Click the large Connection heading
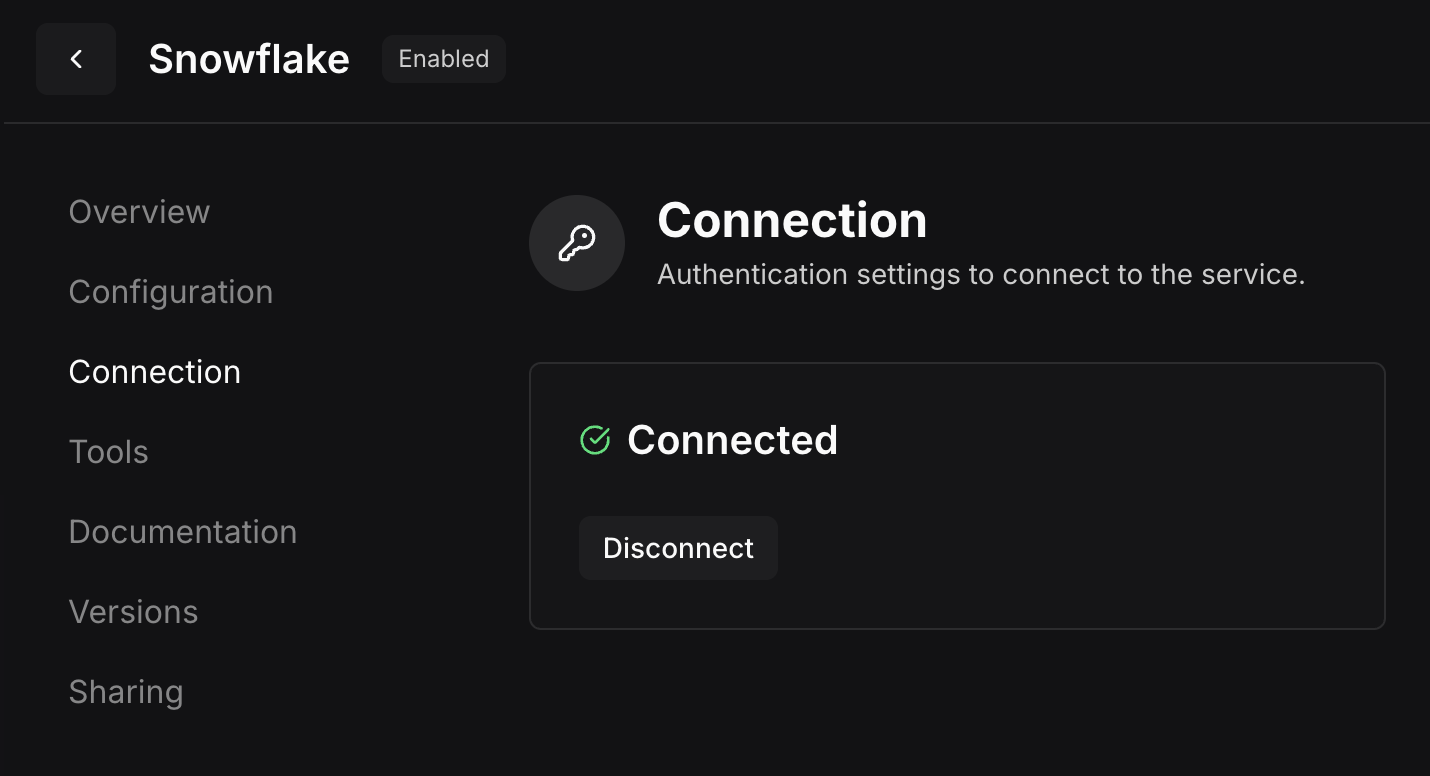 (792, 220)
